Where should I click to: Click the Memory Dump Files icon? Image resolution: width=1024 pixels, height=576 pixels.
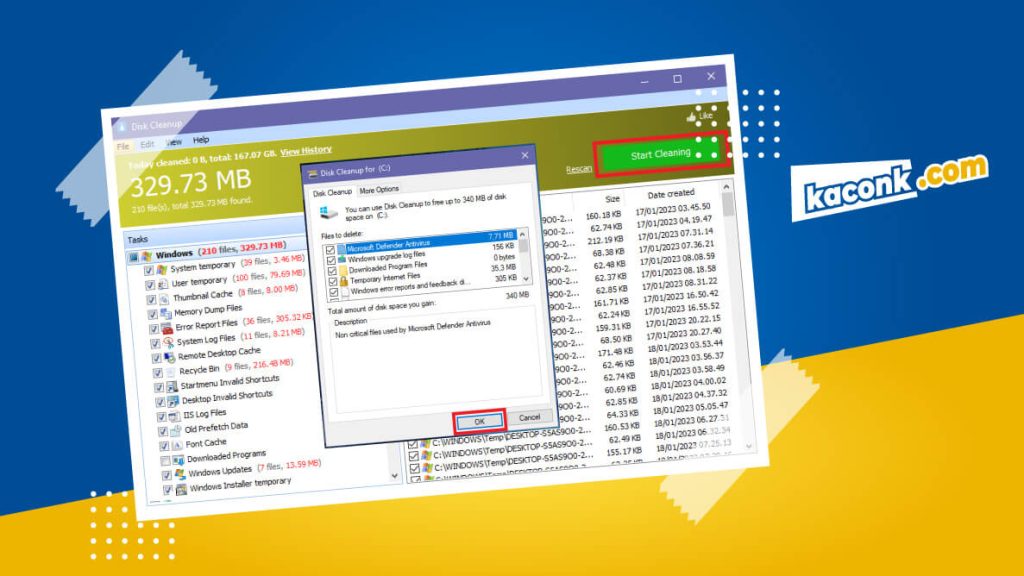166,313
